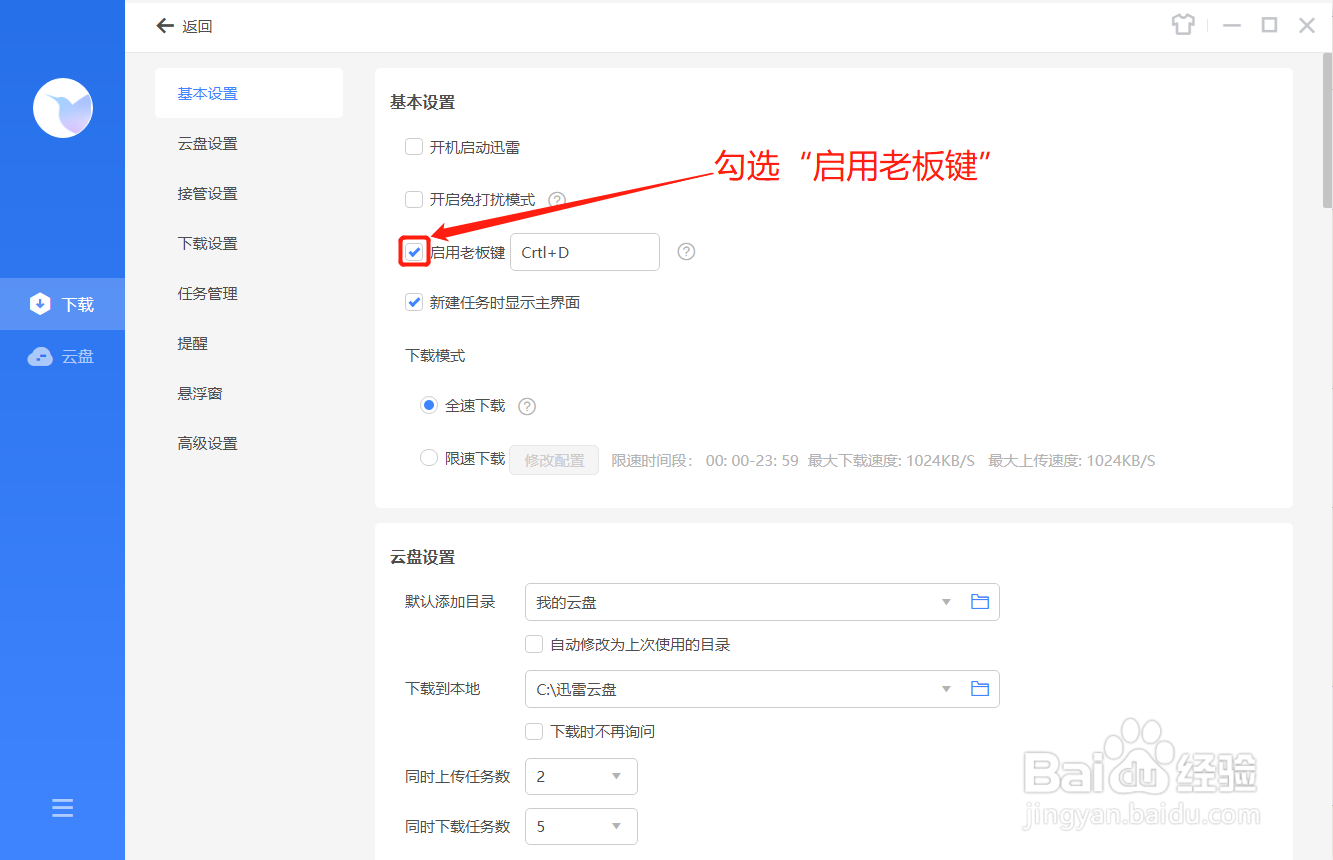Check 下载时不再询问 option
Viewport: 1333px width, 860px height.
coord(534,731)
